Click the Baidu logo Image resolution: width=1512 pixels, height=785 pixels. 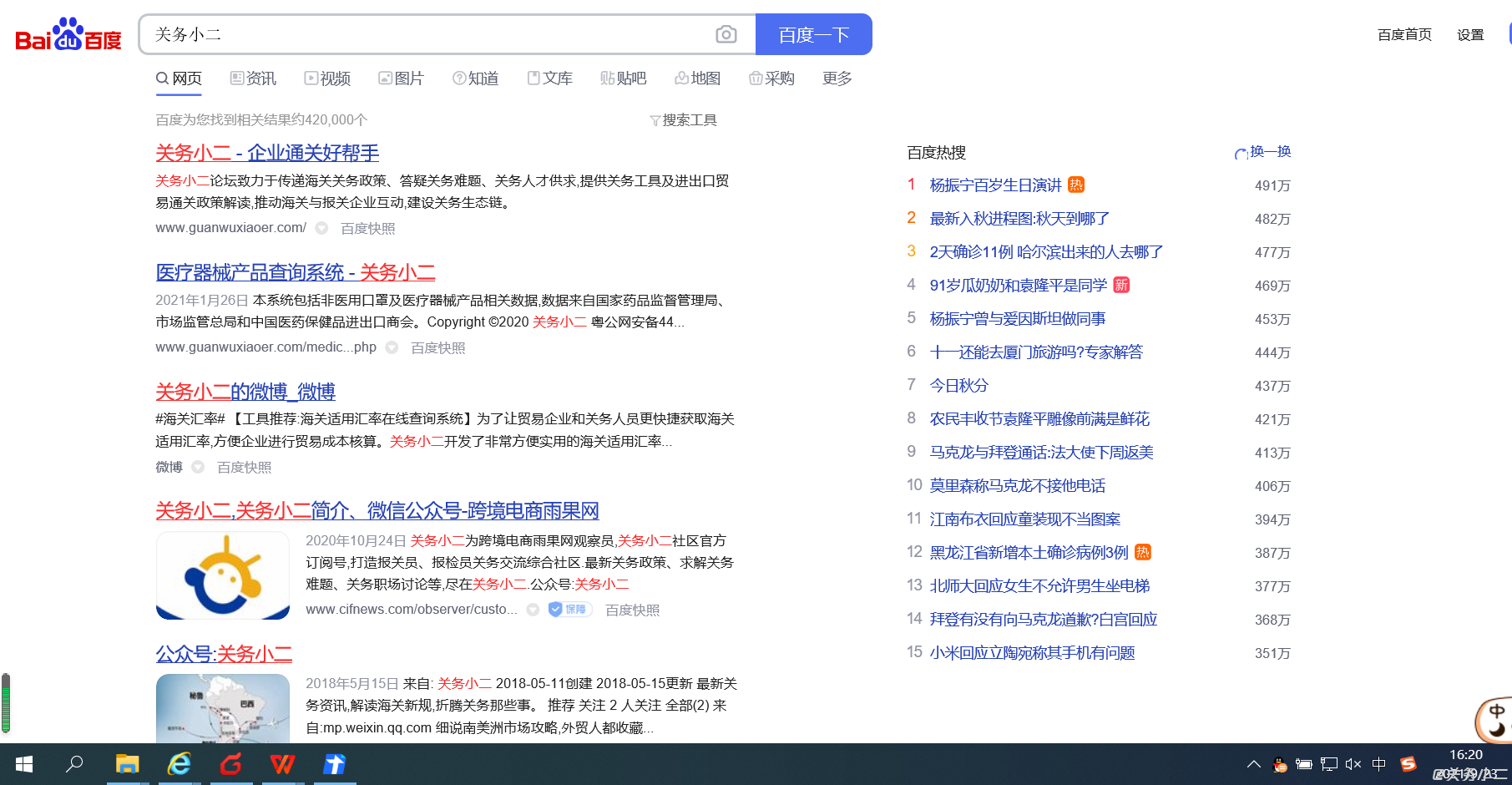click(x=68, y=34)
